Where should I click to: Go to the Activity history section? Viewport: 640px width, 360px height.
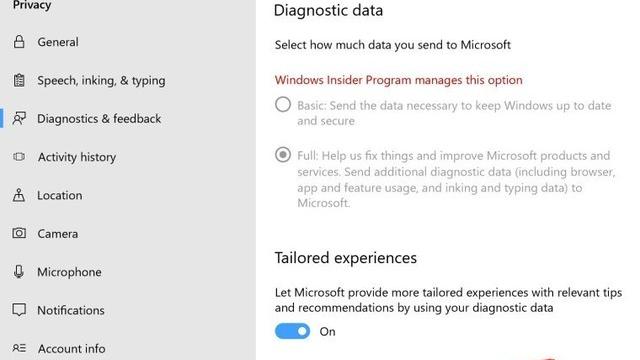pyautogui.click(x=77, y=157)
